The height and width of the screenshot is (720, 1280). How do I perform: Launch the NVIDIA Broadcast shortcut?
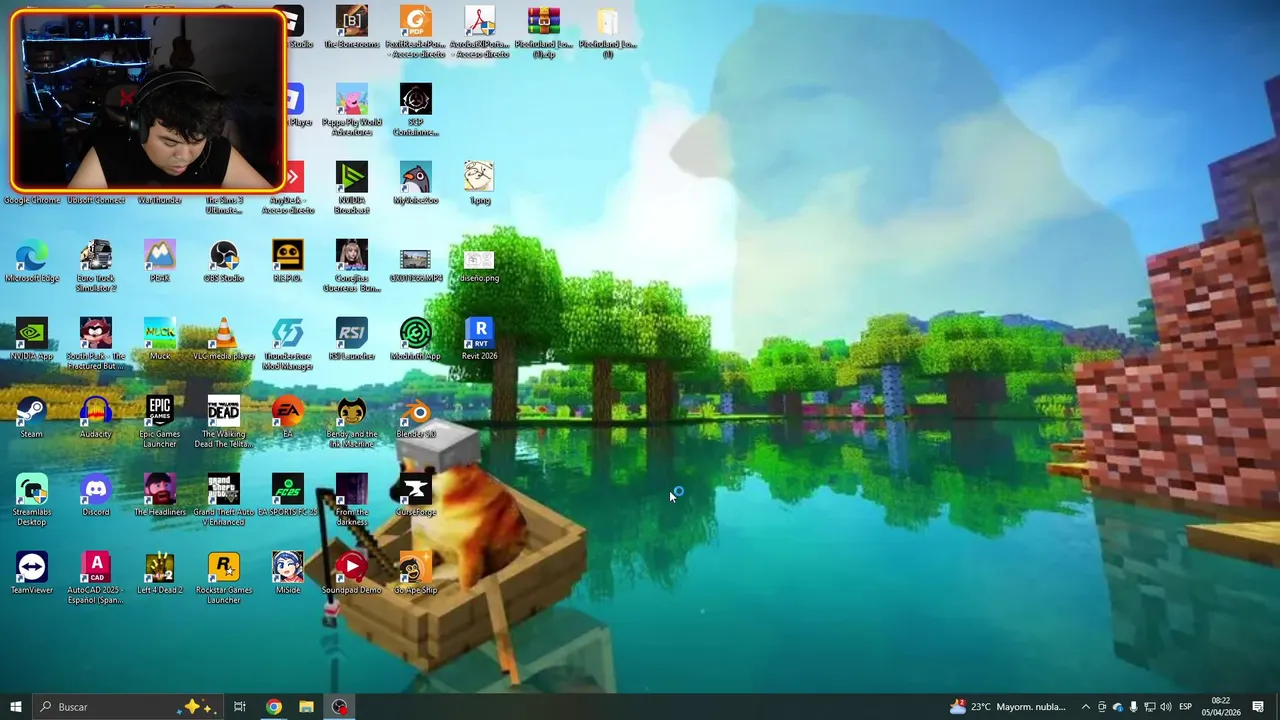[x=352, y=187]
